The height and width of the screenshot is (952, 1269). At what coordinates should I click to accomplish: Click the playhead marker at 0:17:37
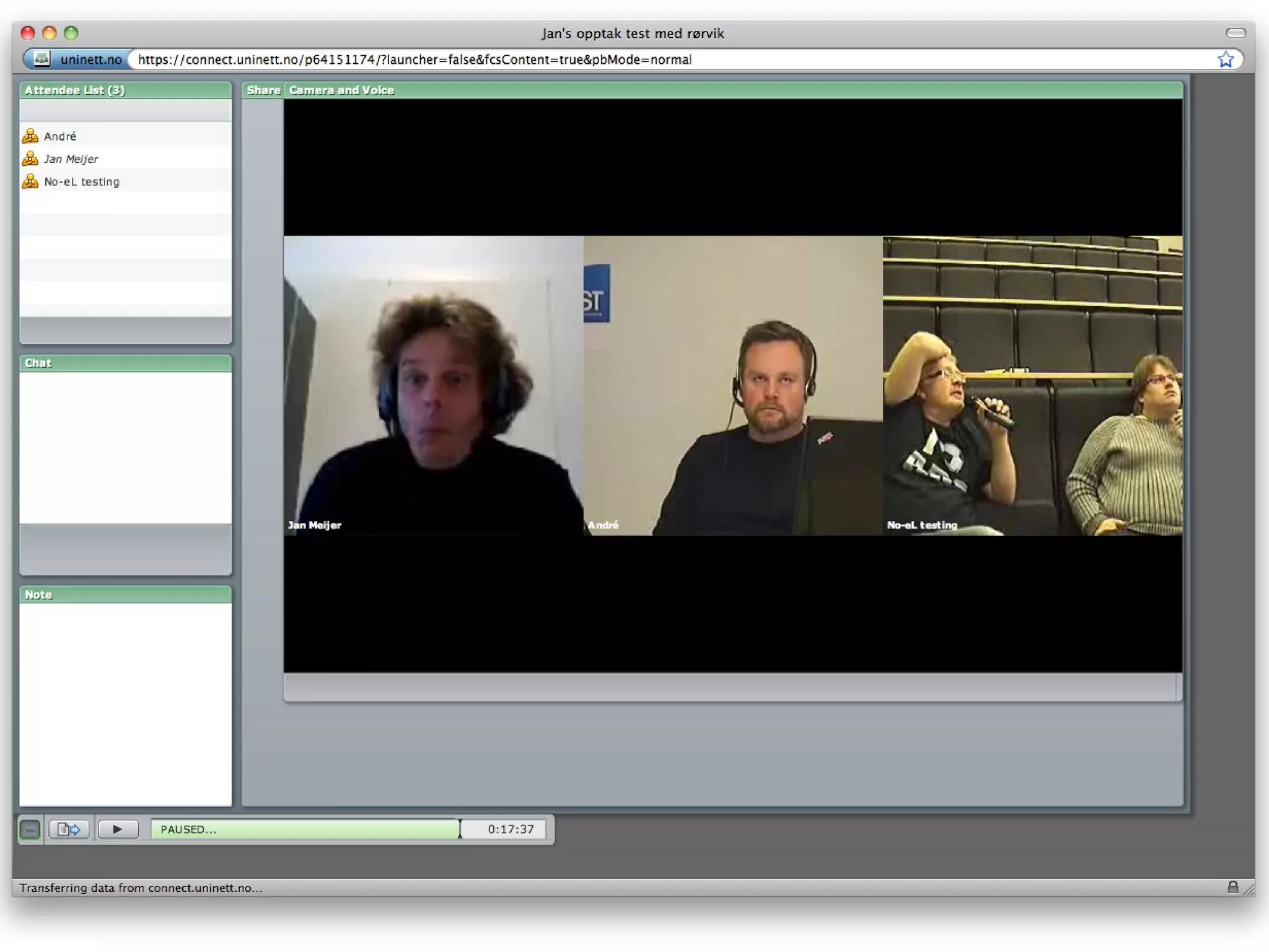coord(460,829)
